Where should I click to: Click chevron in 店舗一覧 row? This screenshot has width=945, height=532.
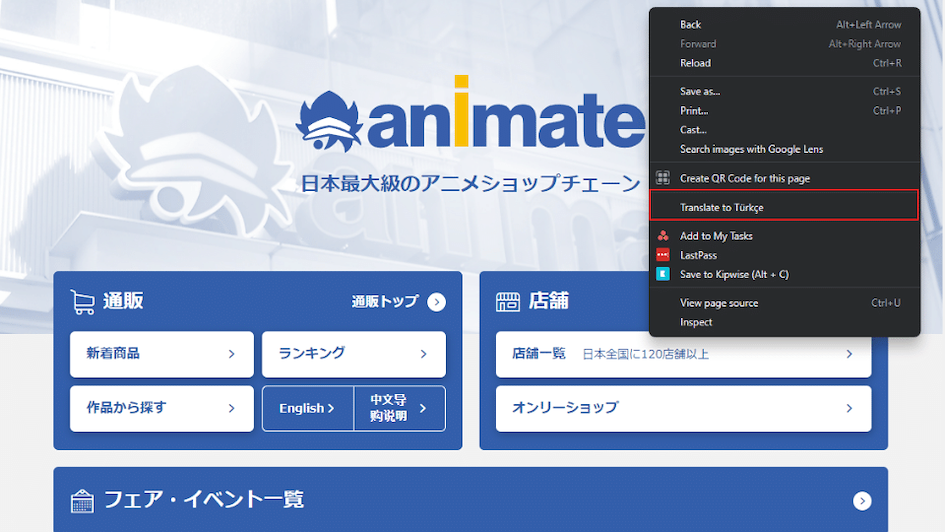(849, 354)
